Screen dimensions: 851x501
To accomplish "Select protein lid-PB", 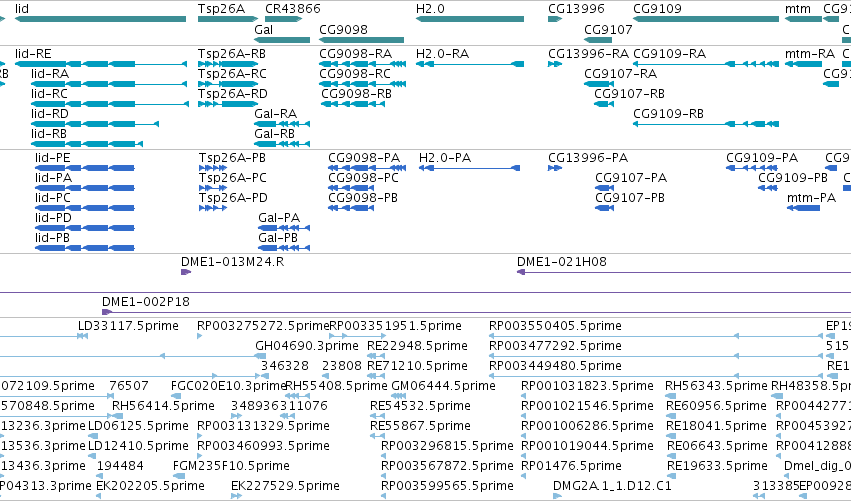I will point(85,249).
